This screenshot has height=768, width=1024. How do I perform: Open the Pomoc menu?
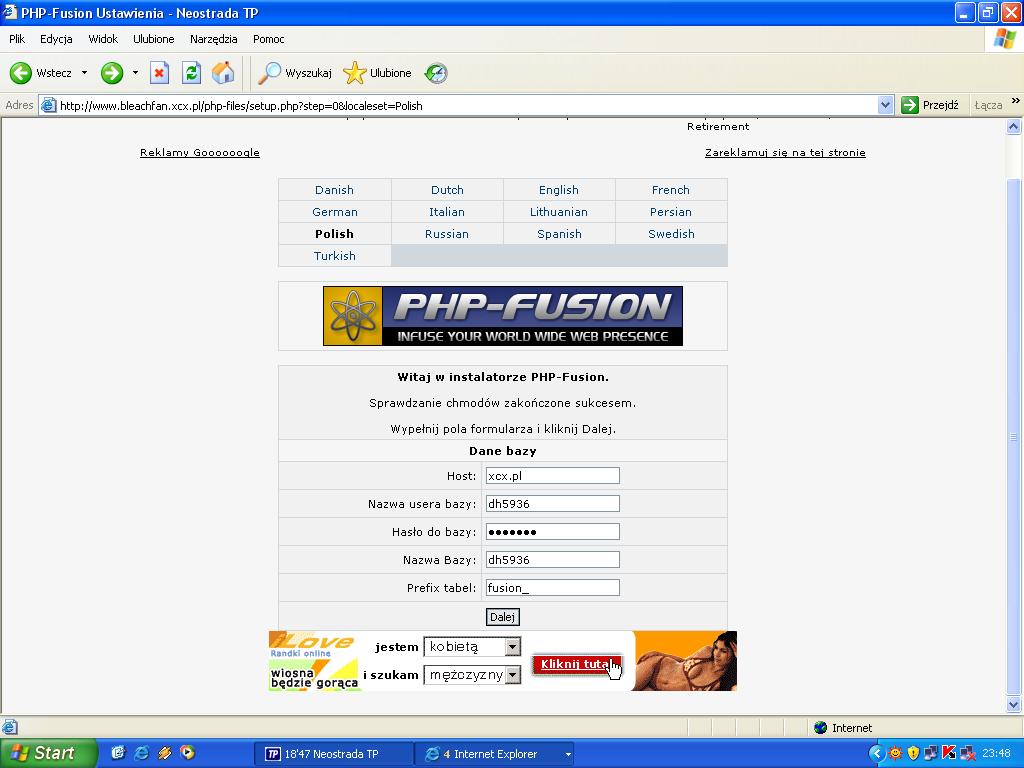coord(268,39)
